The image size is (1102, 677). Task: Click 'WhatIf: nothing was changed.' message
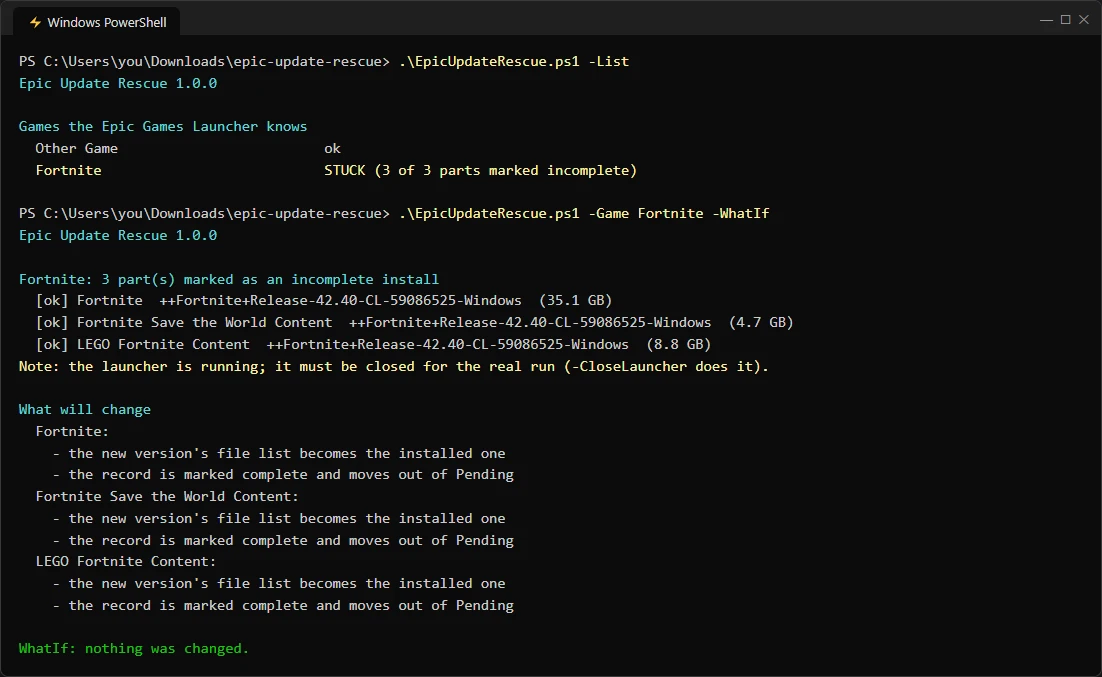click(x=134, y=649)
